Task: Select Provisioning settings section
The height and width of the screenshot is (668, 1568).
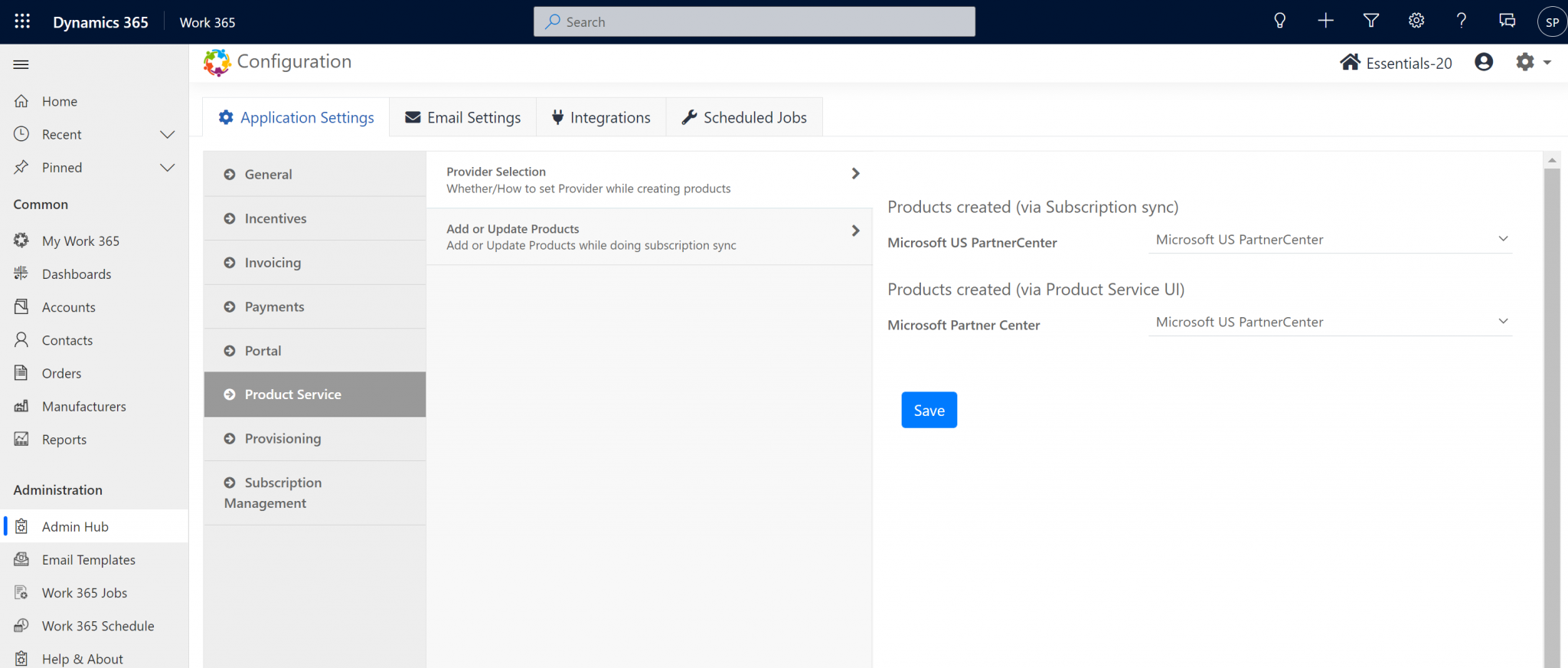Action: [315, 438]
